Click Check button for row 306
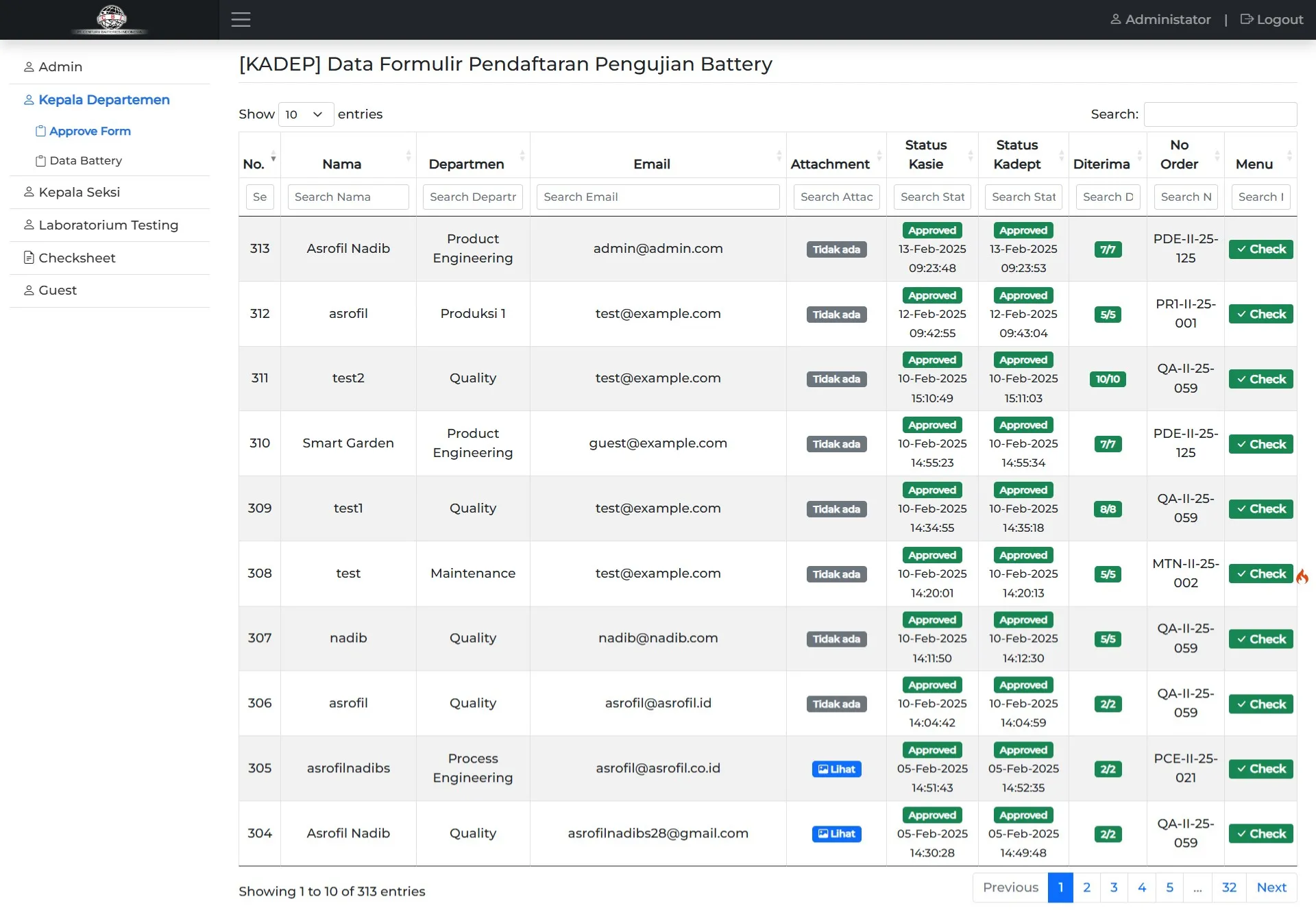This screenshot has width=1316, height=910. click(x=1261, y=704)
